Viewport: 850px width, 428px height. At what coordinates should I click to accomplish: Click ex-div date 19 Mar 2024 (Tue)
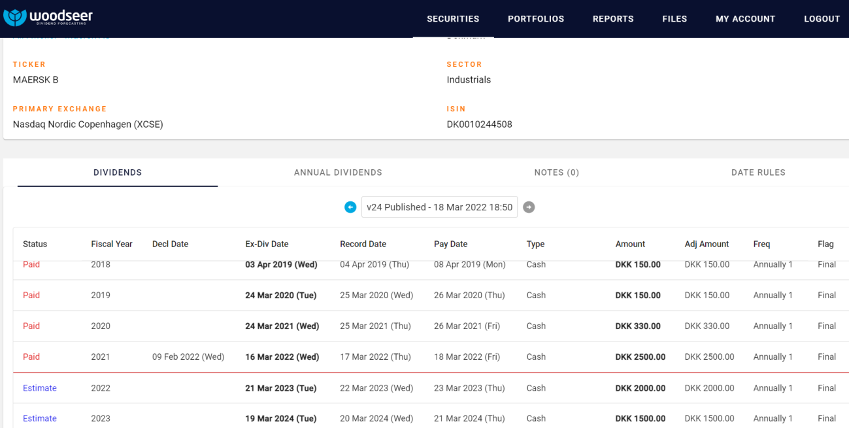281,418
